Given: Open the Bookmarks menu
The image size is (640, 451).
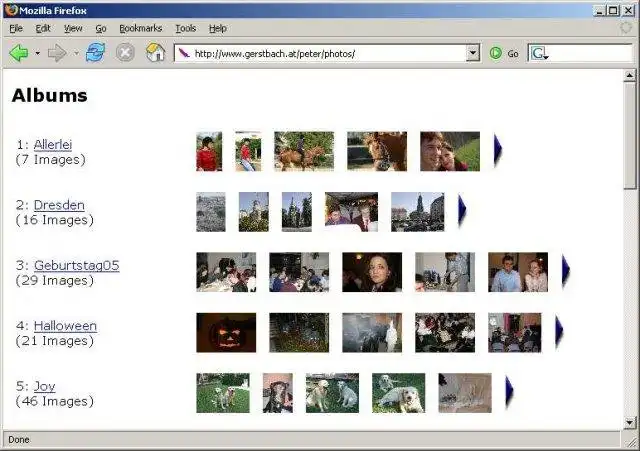Looking at the screenshot, I should click(140, 28).
